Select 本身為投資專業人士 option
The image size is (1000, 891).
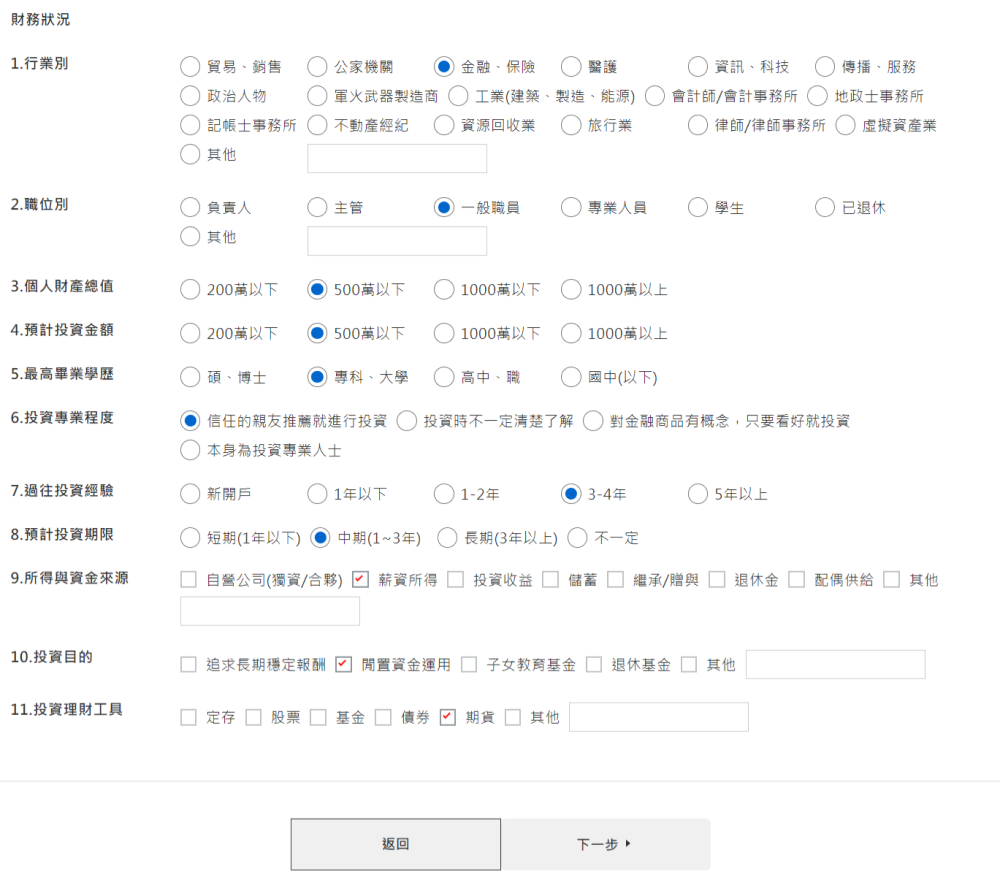pyautogui.click(x=190, y=450)
